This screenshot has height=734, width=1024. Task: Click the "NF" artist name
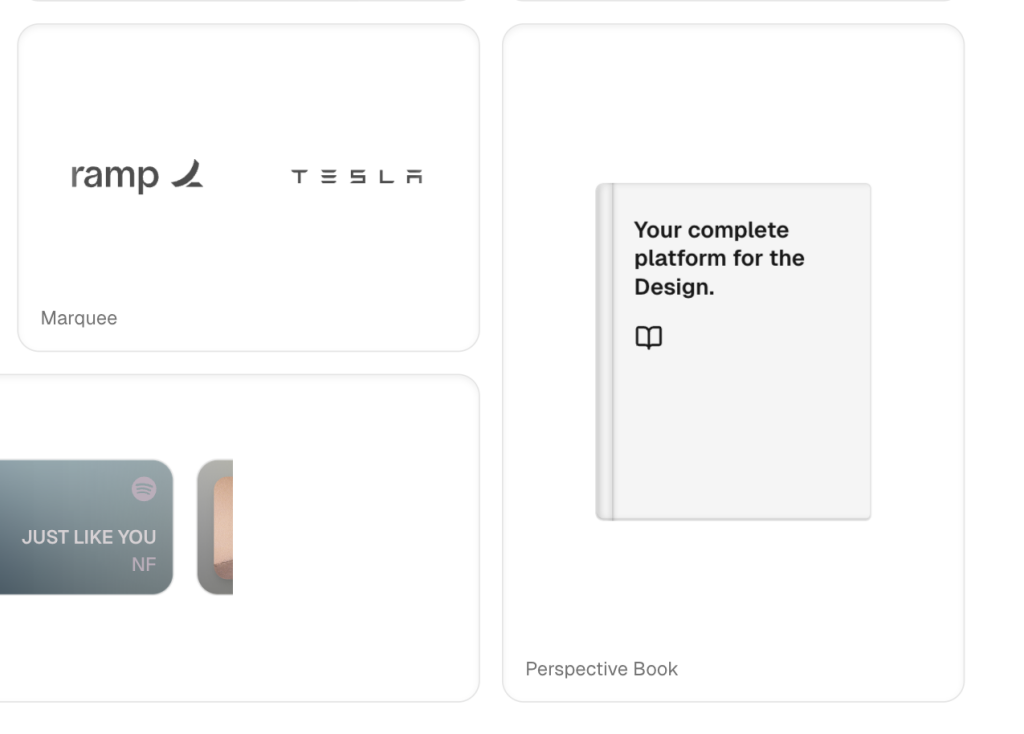[x=144, y=564]
